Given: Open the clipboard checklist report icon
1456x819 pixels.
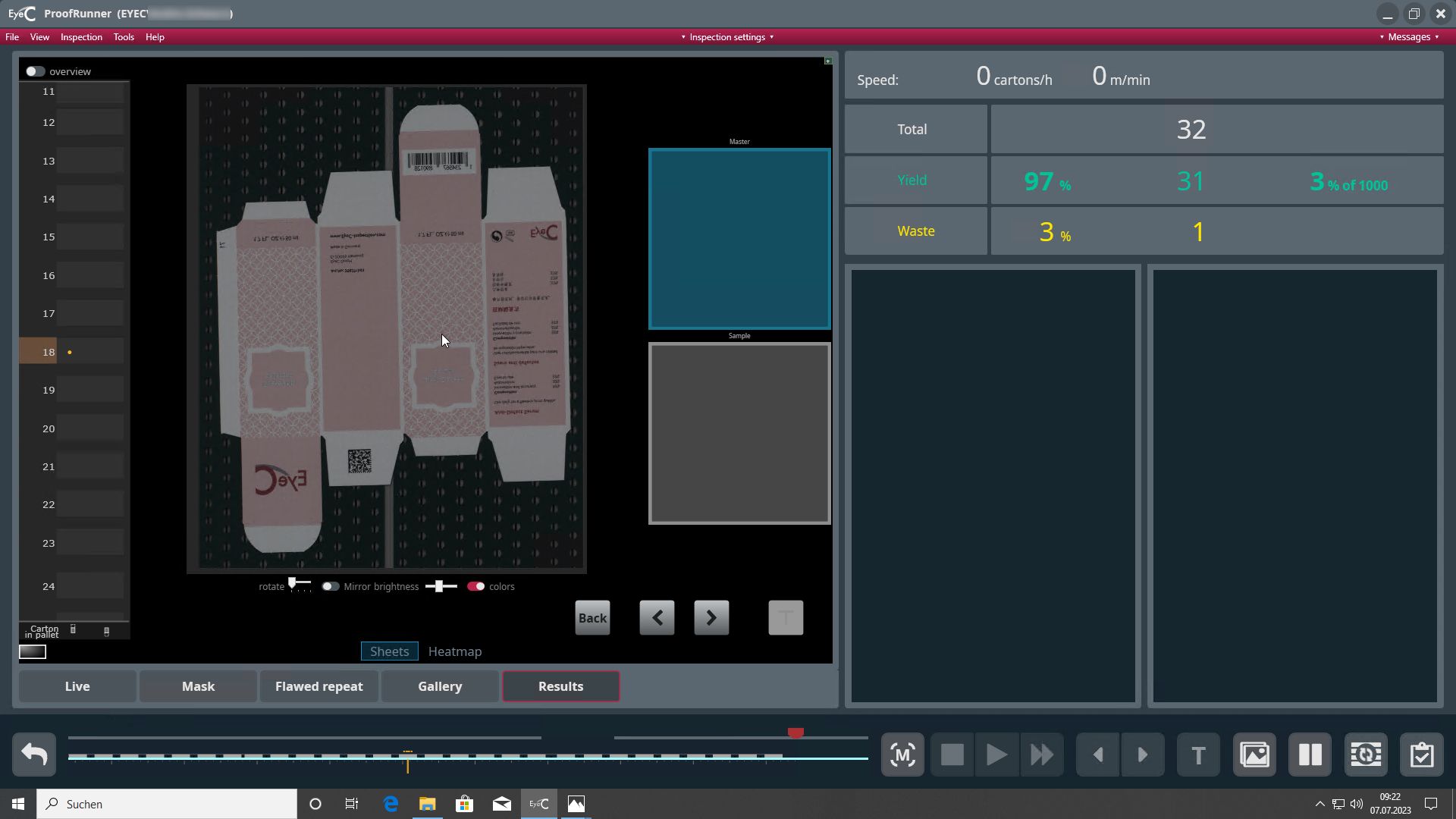Looking at the screenshot, I should tap(1422, 755).
